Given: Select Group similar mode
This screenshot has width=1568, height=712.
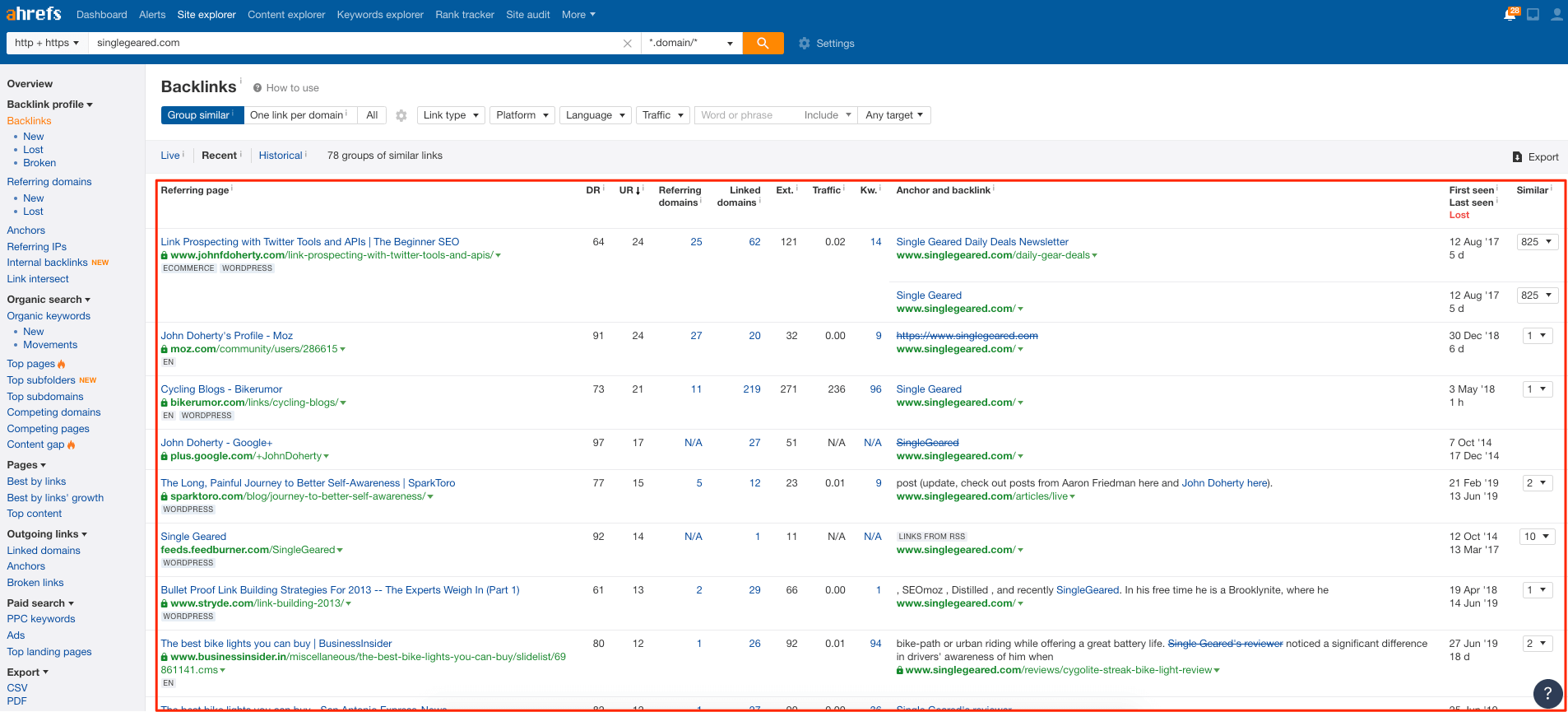Looking at the screenshot, I should point(202,115).
